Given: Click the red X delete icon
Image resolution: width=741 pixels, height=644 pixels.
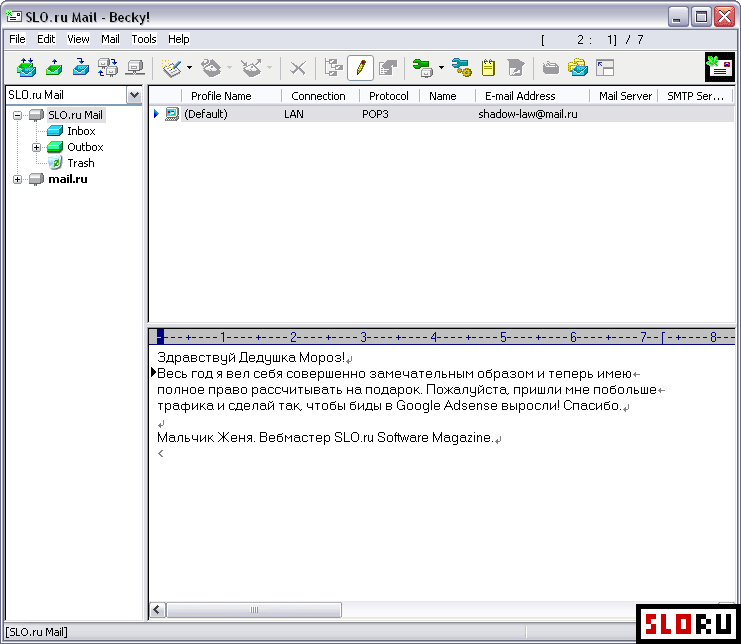Looking at the screenshot, I should point(297,68).
